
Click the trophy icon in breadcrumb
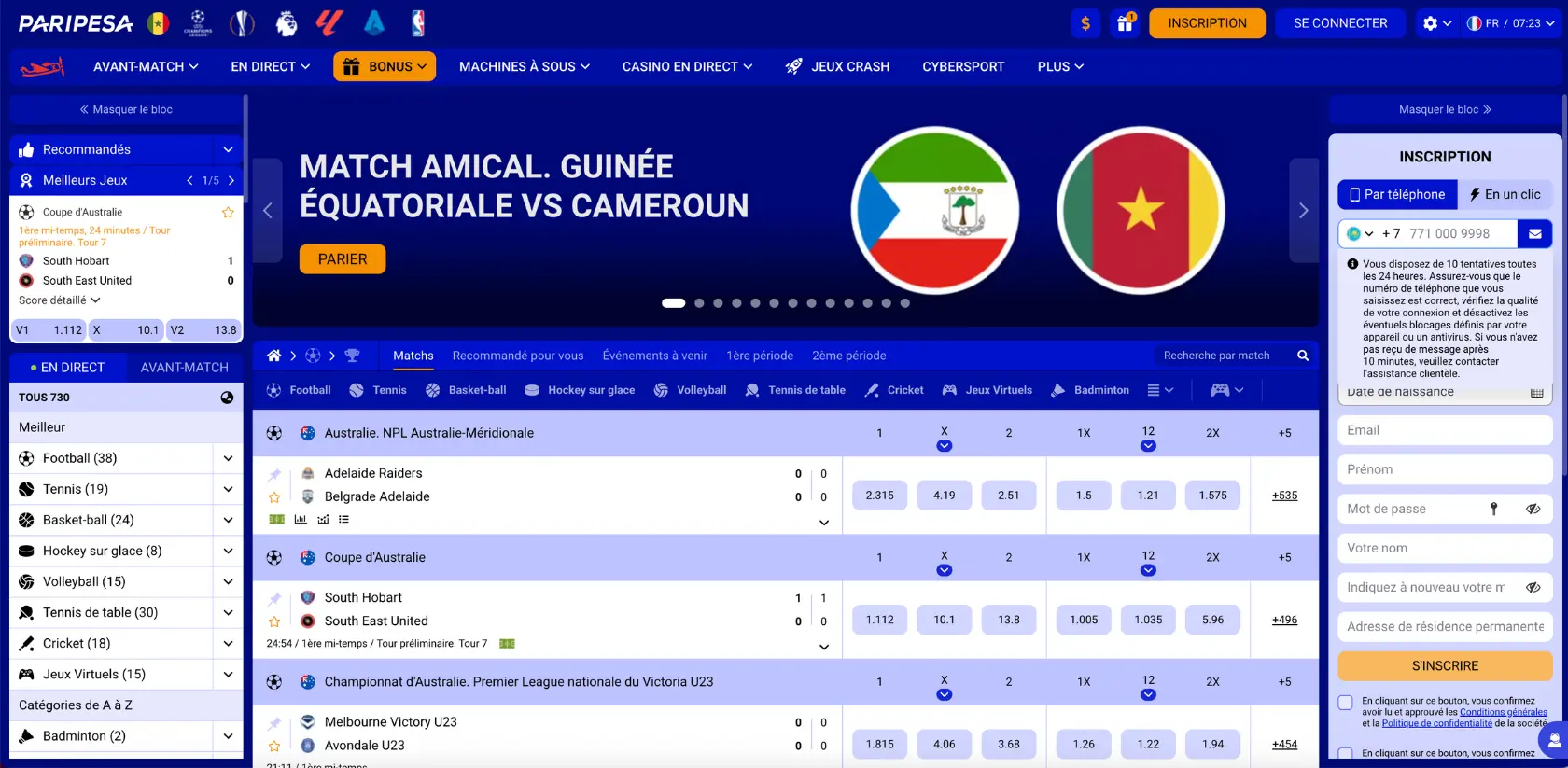point(352,356)
